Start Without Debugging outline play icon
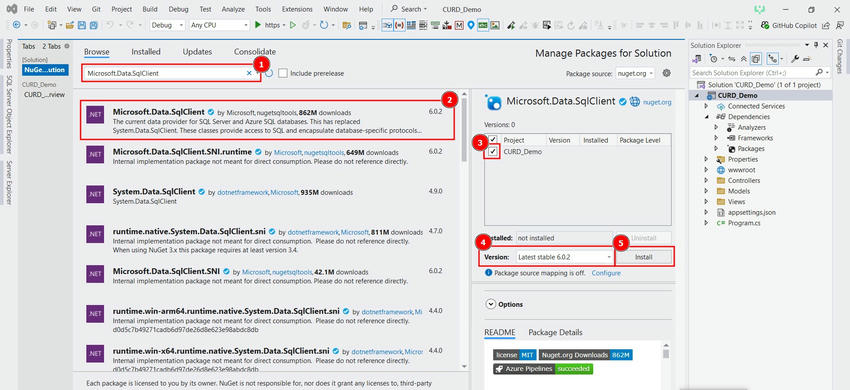Image resolution: width=850 pixels, height=390 pixels. (293, 25)
